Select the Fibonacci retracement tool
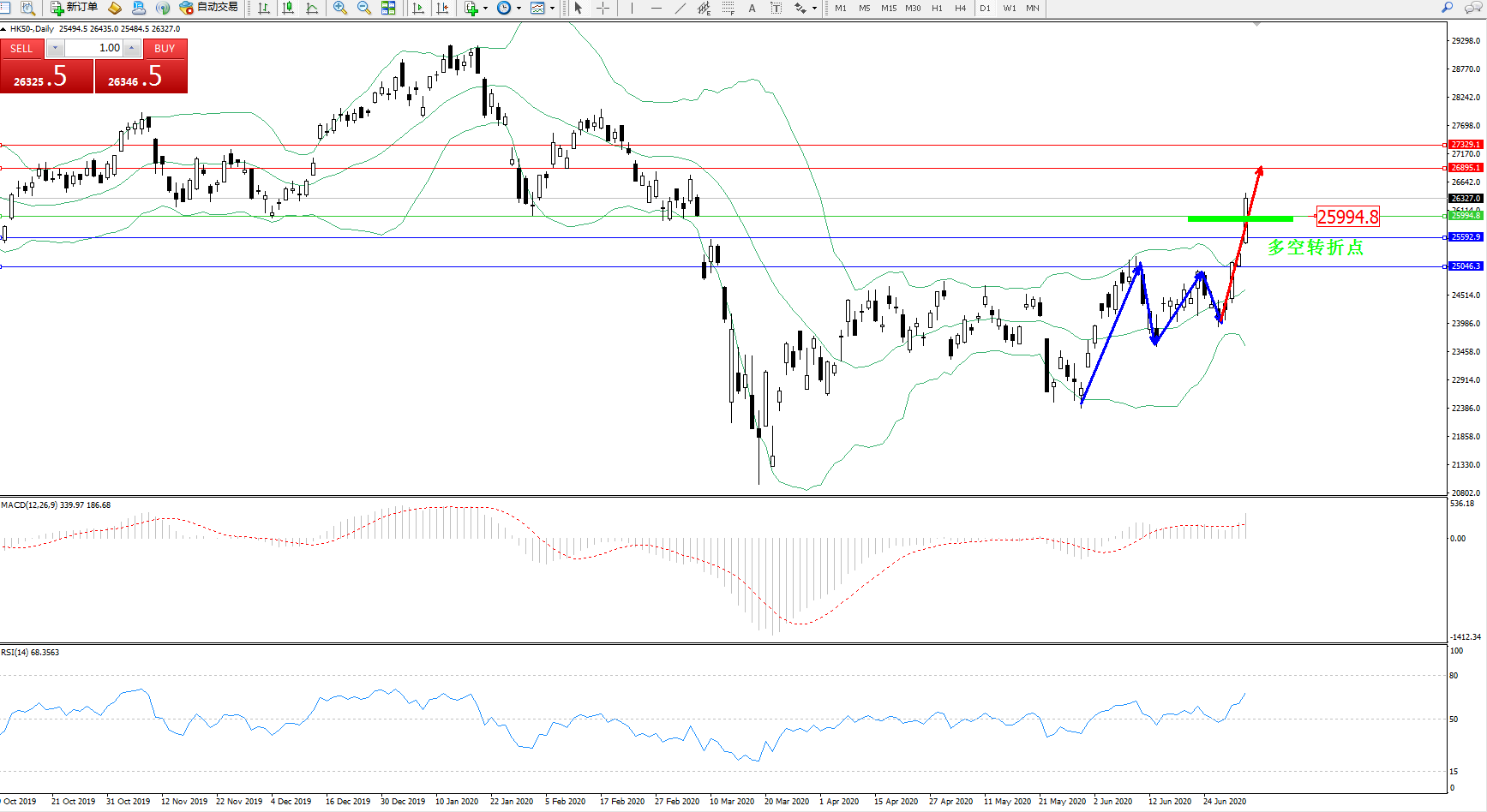The width and height of the screenshot is (1487, 812). coord(728,8)
